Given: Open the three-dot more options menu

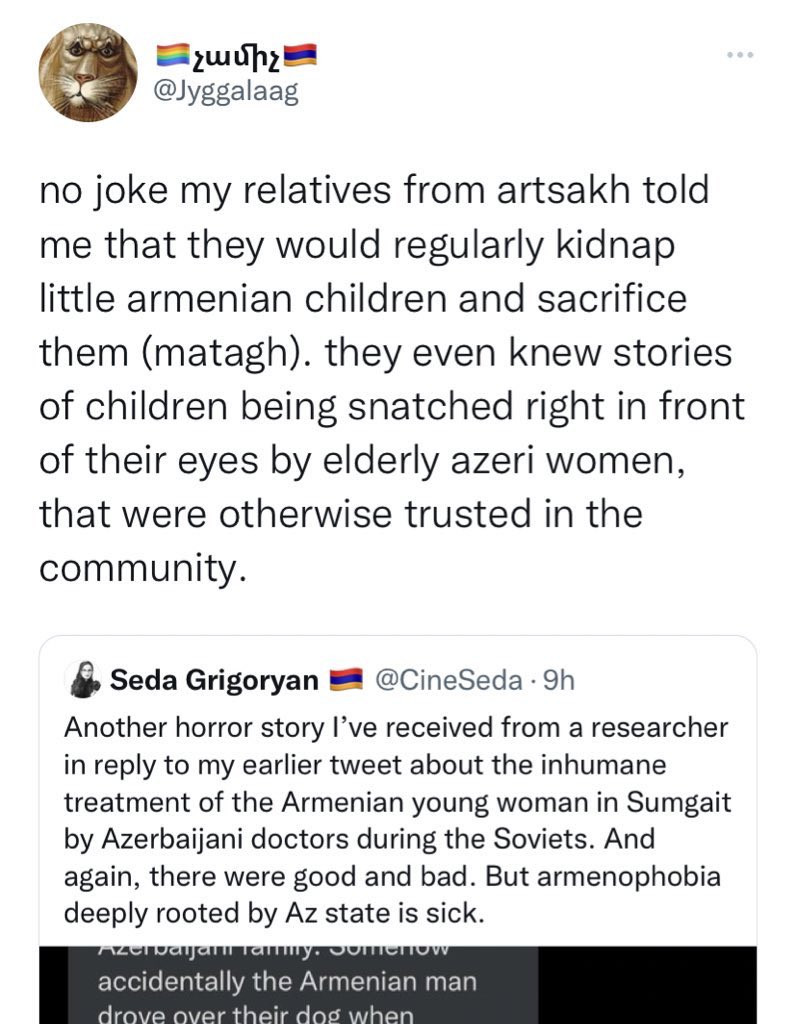Looking at the screenshot, I should point(740,54).
